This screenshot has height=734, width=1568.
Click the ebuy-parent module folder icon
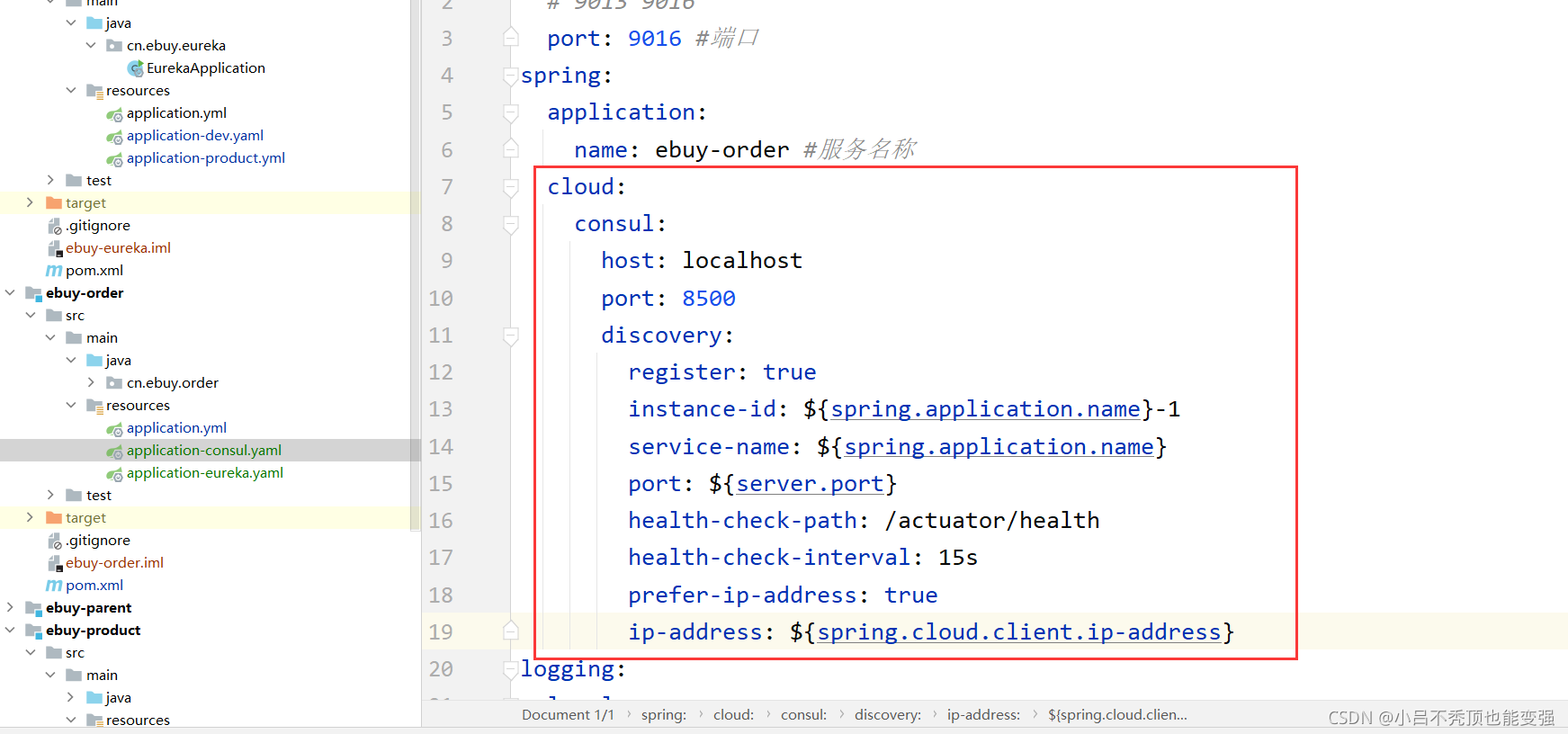[34, 608]
